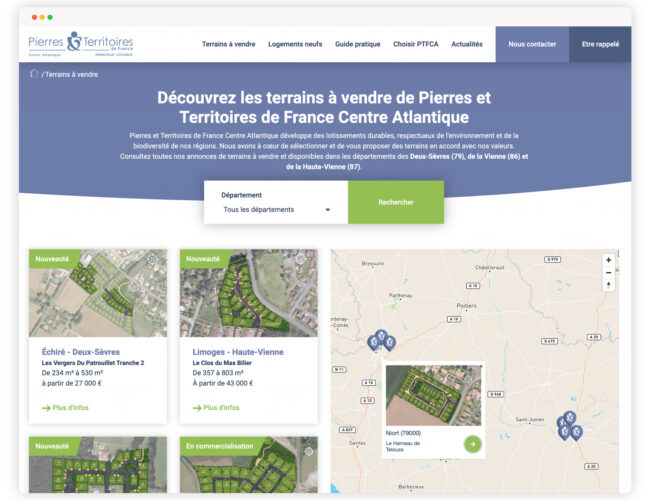Click the Etre rappelé button

click(x=600, y=44)
